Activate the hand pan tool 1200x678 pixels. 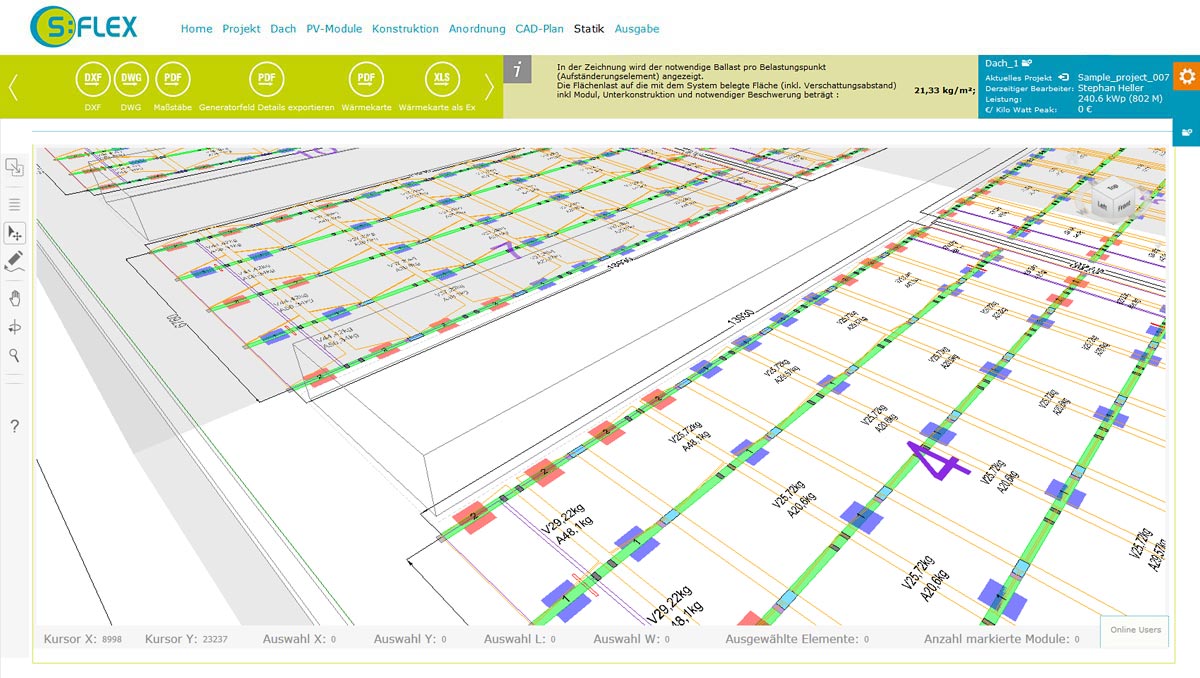(x=15, y=298)
